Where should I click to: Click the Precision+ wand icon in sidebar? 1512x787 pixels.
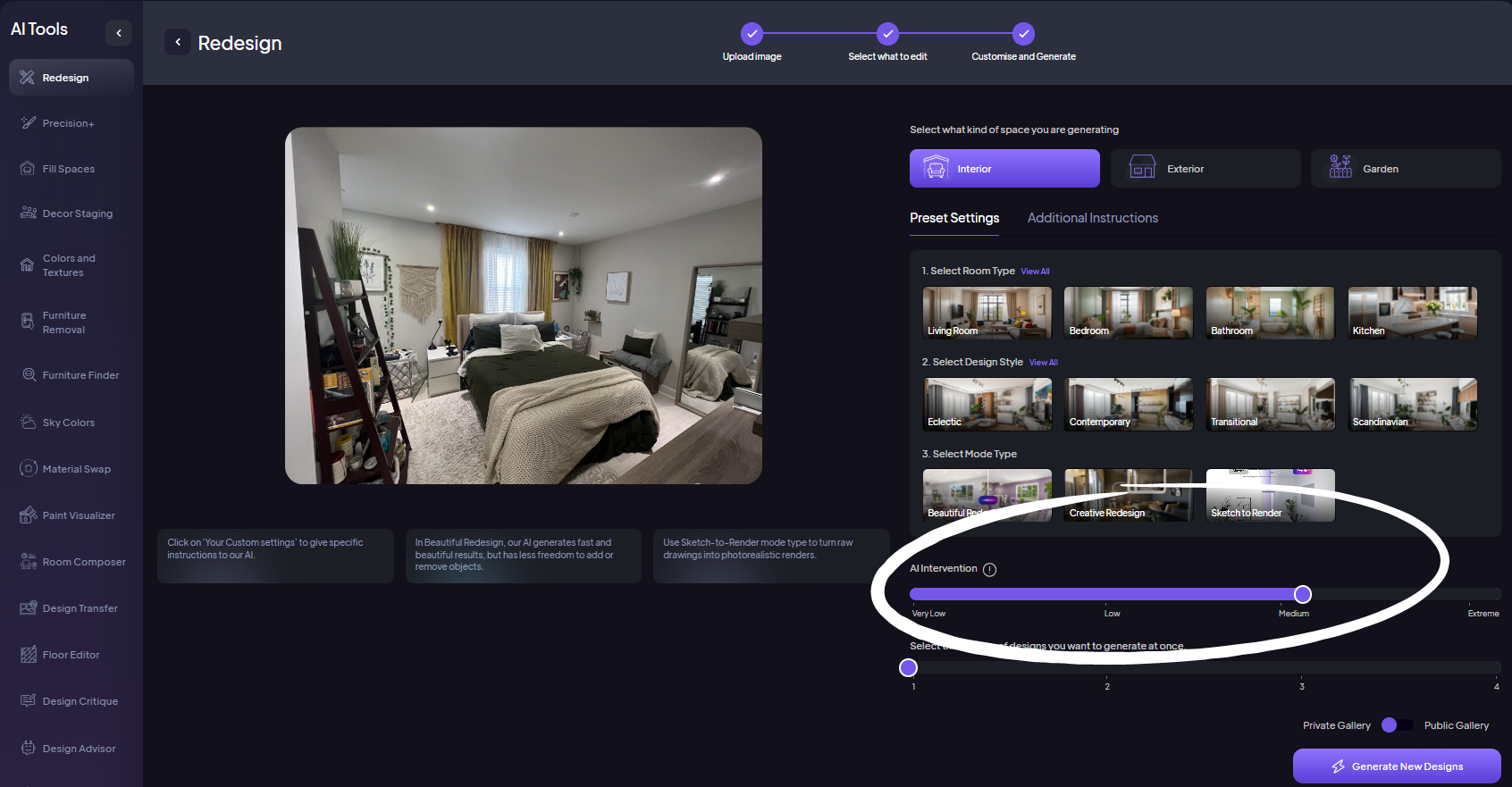[x=28, y=123]
